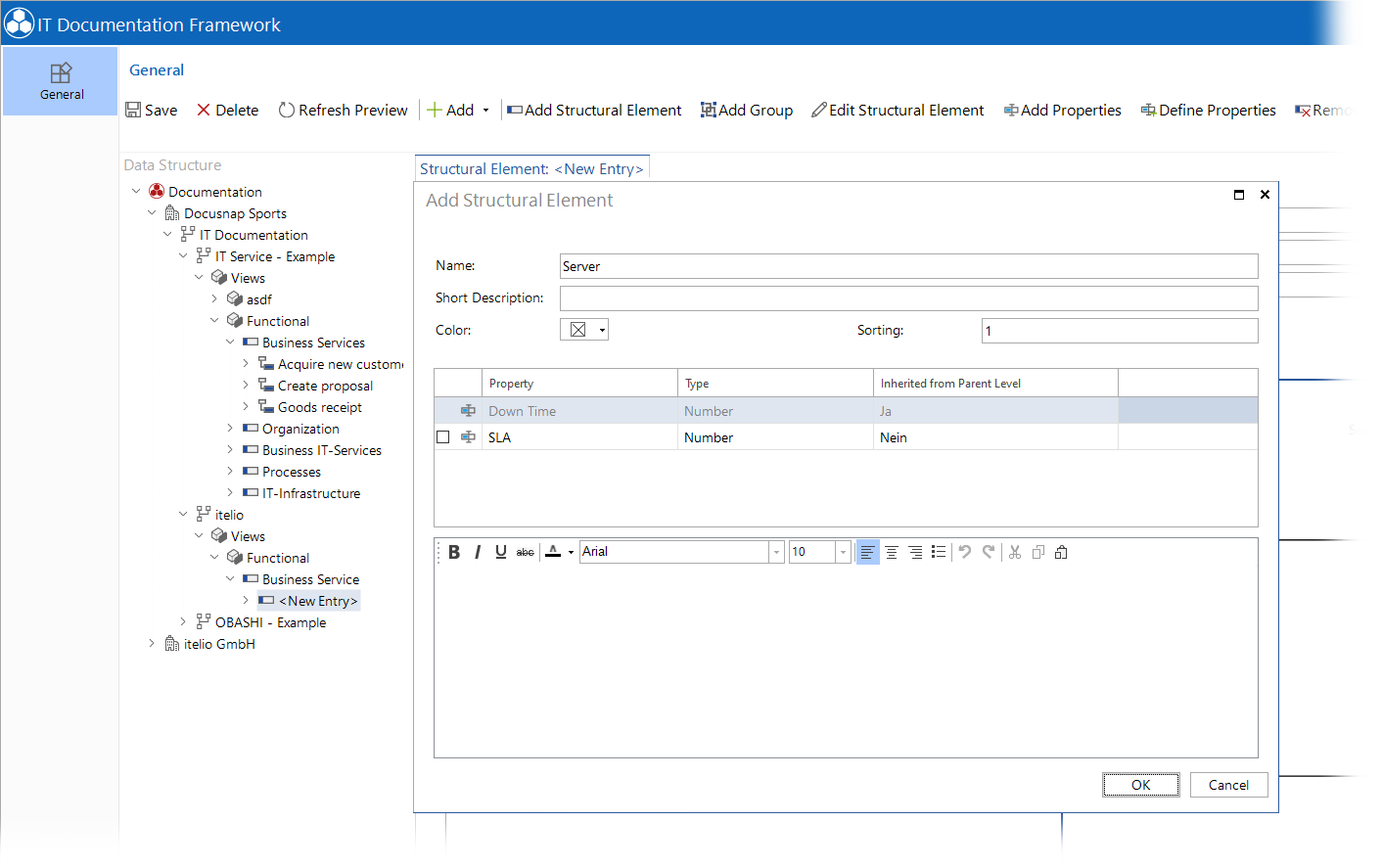Expand the asdf tree node
The height and width of the screenshot is (868, 1382).
[214, 299]
